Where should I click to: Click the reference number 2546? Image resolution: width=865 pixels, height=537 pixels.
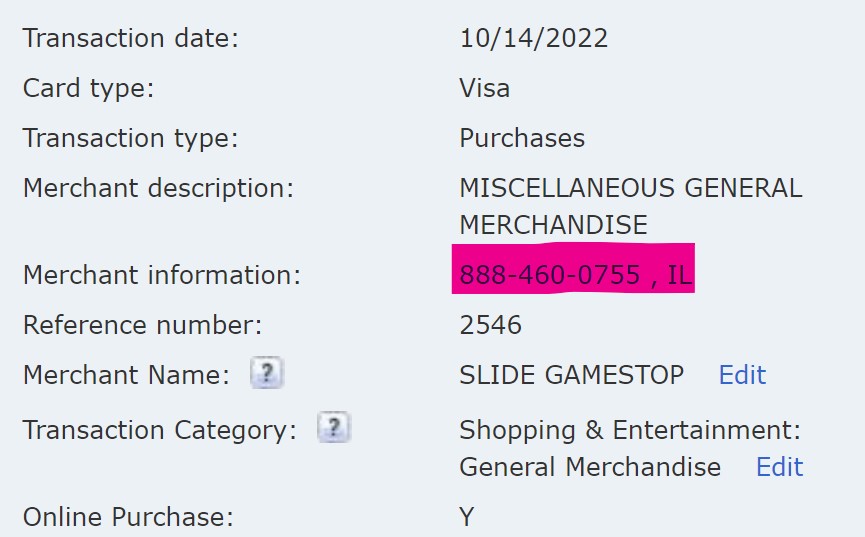pyautogui.click(x=490, y=325)
